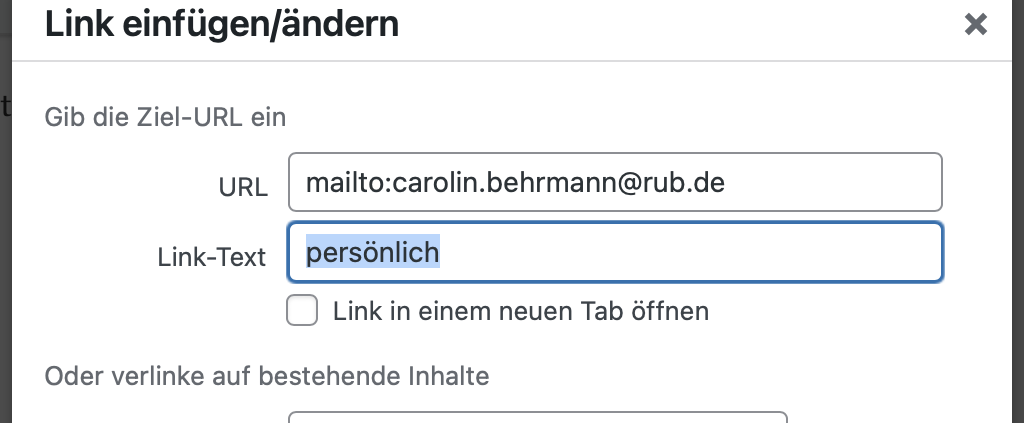The image size is (1024, 423).
Task: Click the "Link in einem neuen Tab öffnen" label
Action: tap(520, 311)
